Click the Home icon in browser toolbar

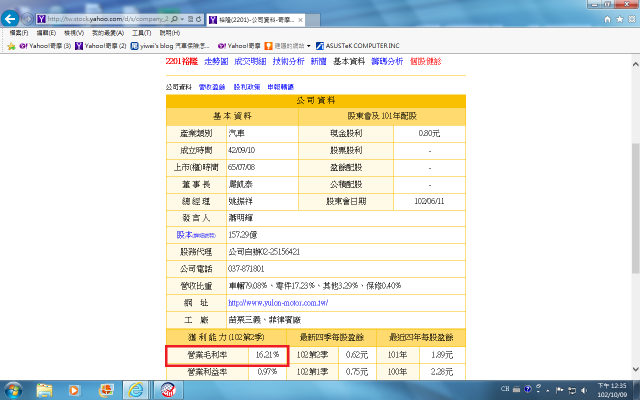pyautogui.click(x=607, y=19)
